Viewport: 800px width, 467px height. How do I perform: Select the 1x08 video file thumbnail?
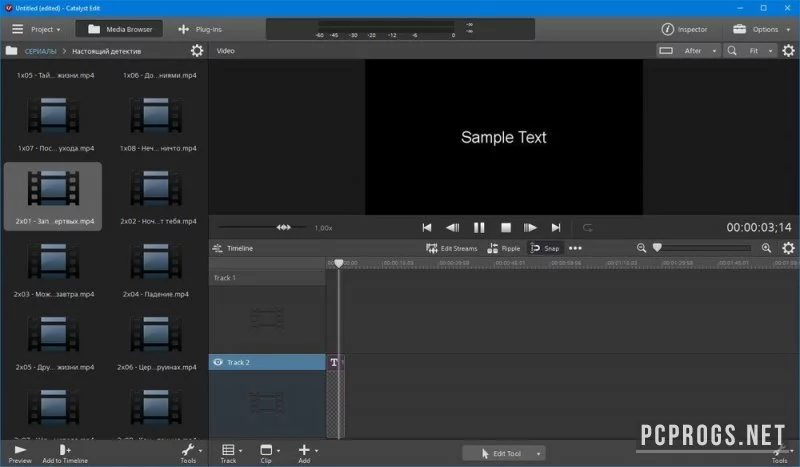pos(156,115)
